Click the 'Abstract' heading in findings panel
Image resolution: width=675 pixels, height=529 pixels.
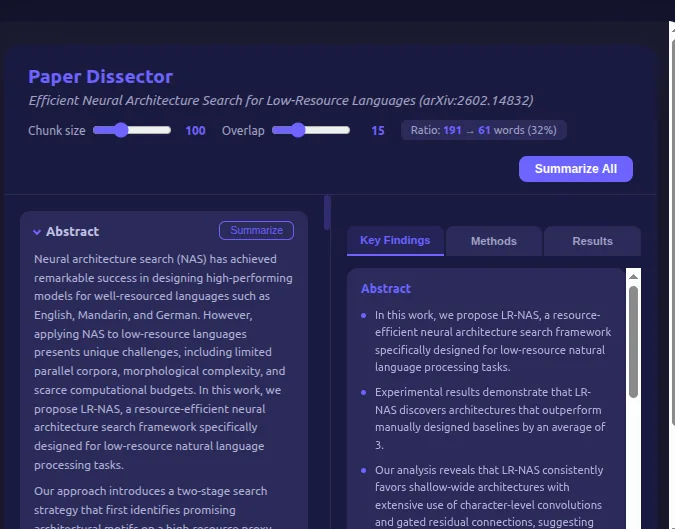386,288
